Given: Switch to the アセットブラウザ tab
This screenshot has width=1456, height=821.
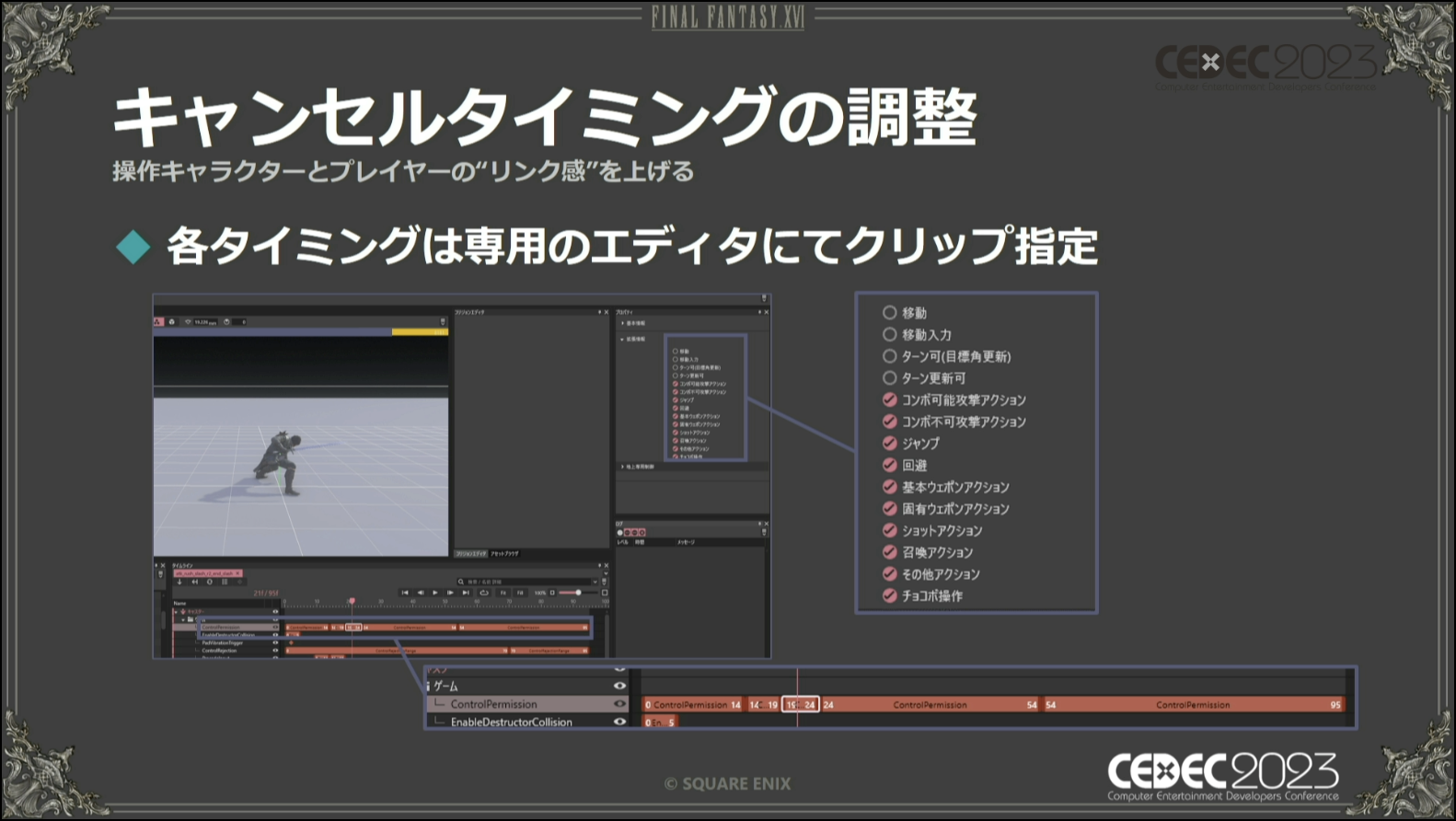Looking at the screenshot, I should pyautogui.click(x=504, y=554).
